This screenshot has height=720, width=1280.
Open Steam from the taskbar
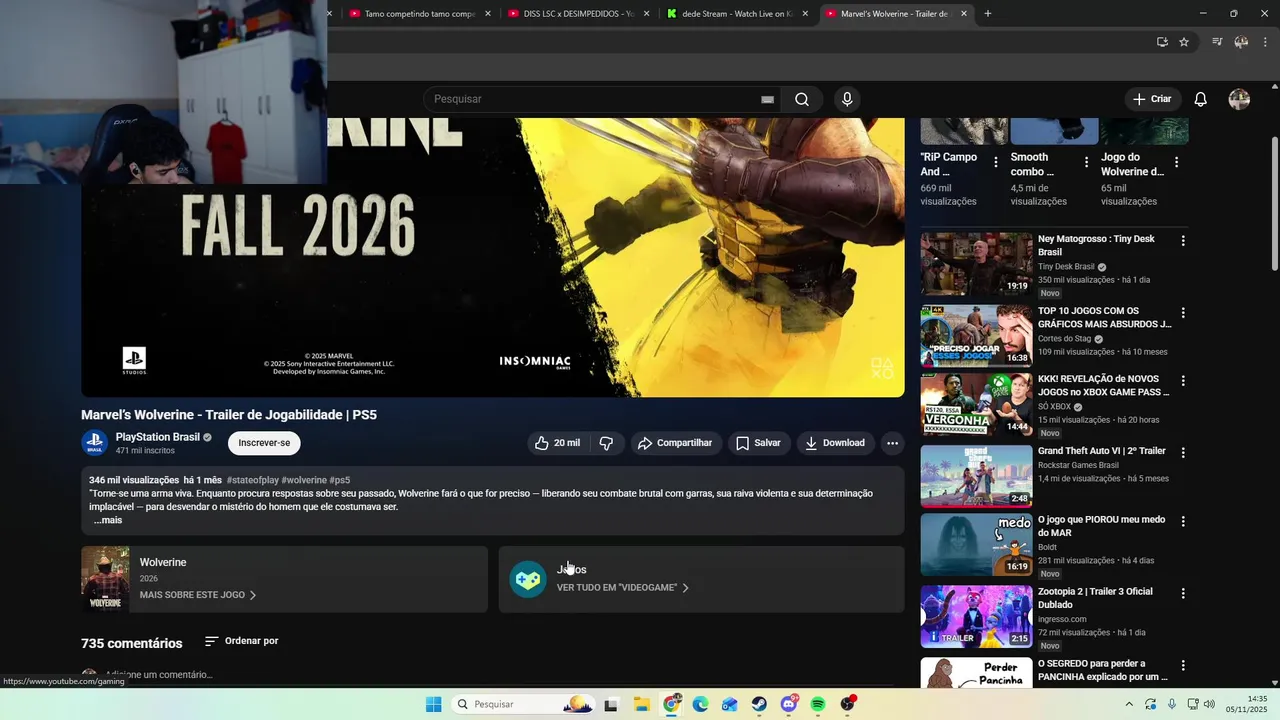click(x=759, y=704)
